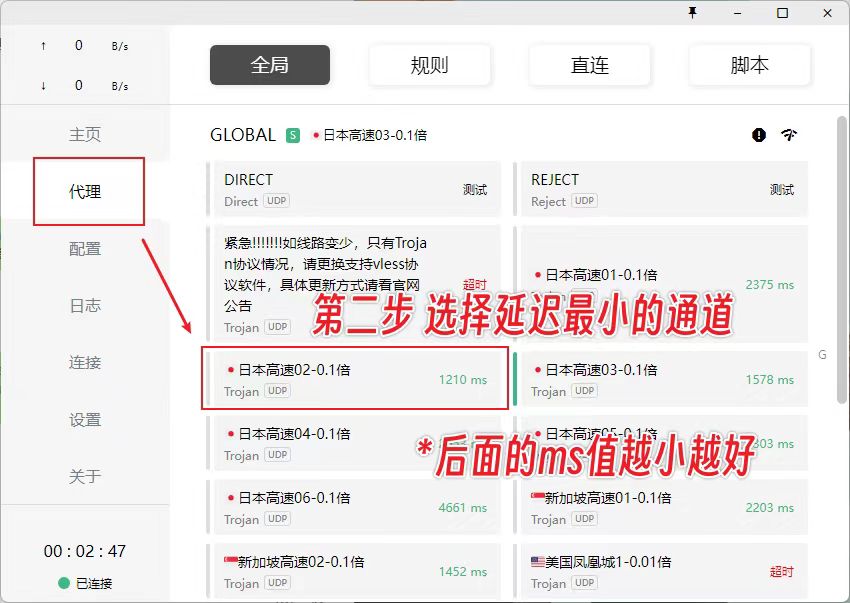The height and width of the screenshot is (603, 850).
Task: Click the 1578 ms latency reading
Action: click(770, 380)
